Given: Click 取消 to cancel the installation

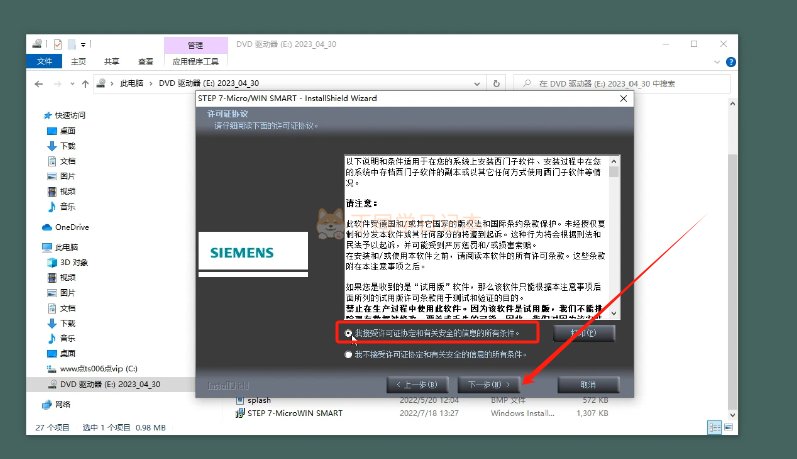Looking at the screenshot, I should 588,385.
